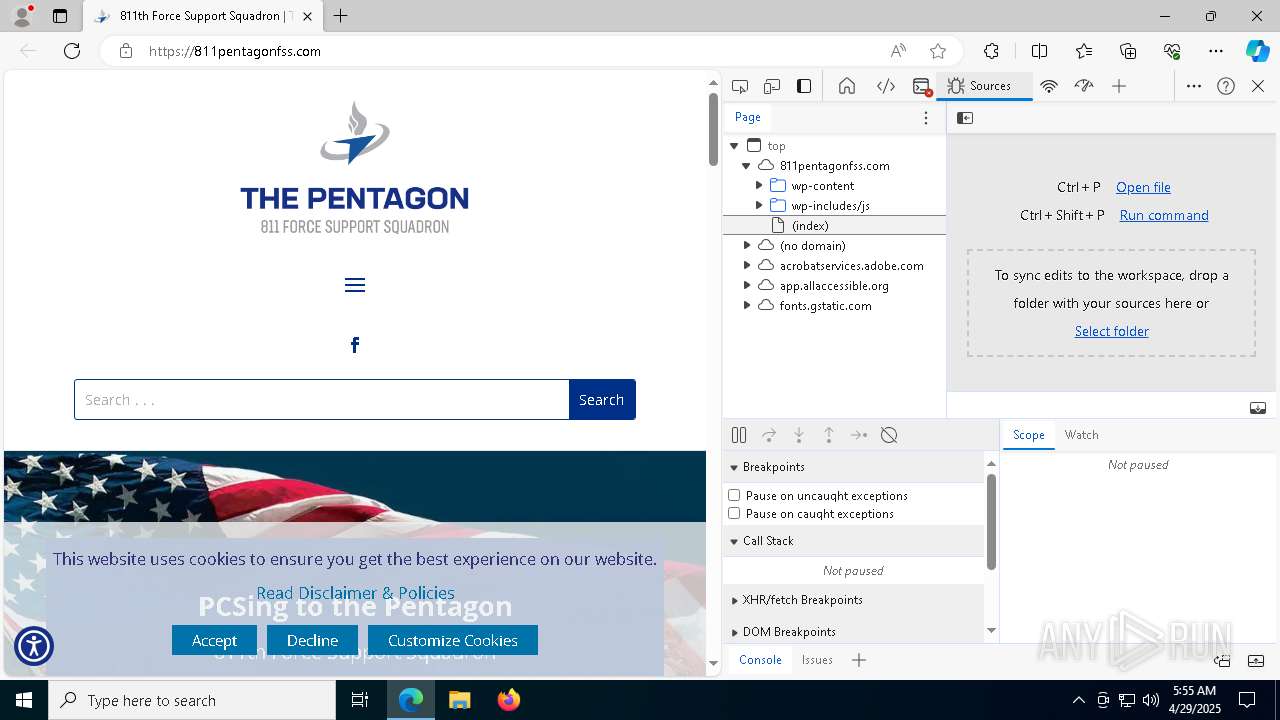1280x720 pixels.
Task: Click the Open file link
Action: click(1143, 187)
